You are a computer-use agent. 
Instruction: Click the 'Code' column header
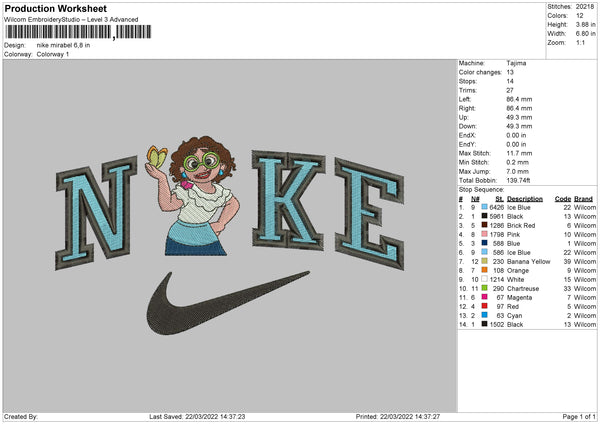coord(563,199)
